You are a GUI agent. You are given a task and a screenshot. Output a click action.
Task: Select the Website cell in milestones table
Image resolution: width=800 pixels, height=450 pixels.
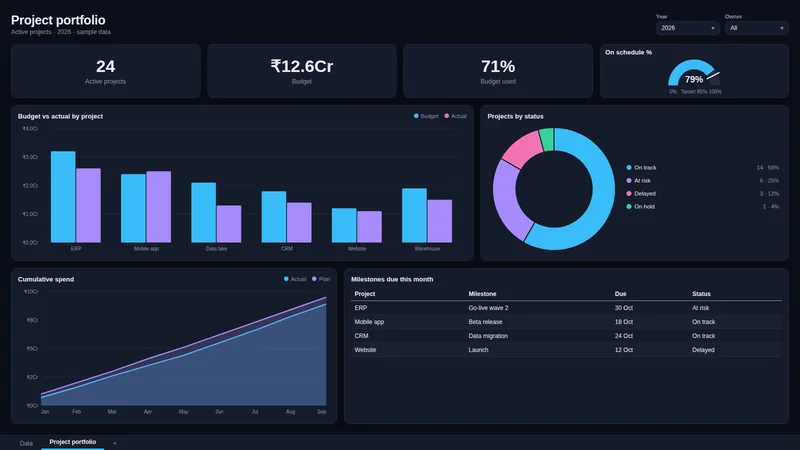pos(365,350)
